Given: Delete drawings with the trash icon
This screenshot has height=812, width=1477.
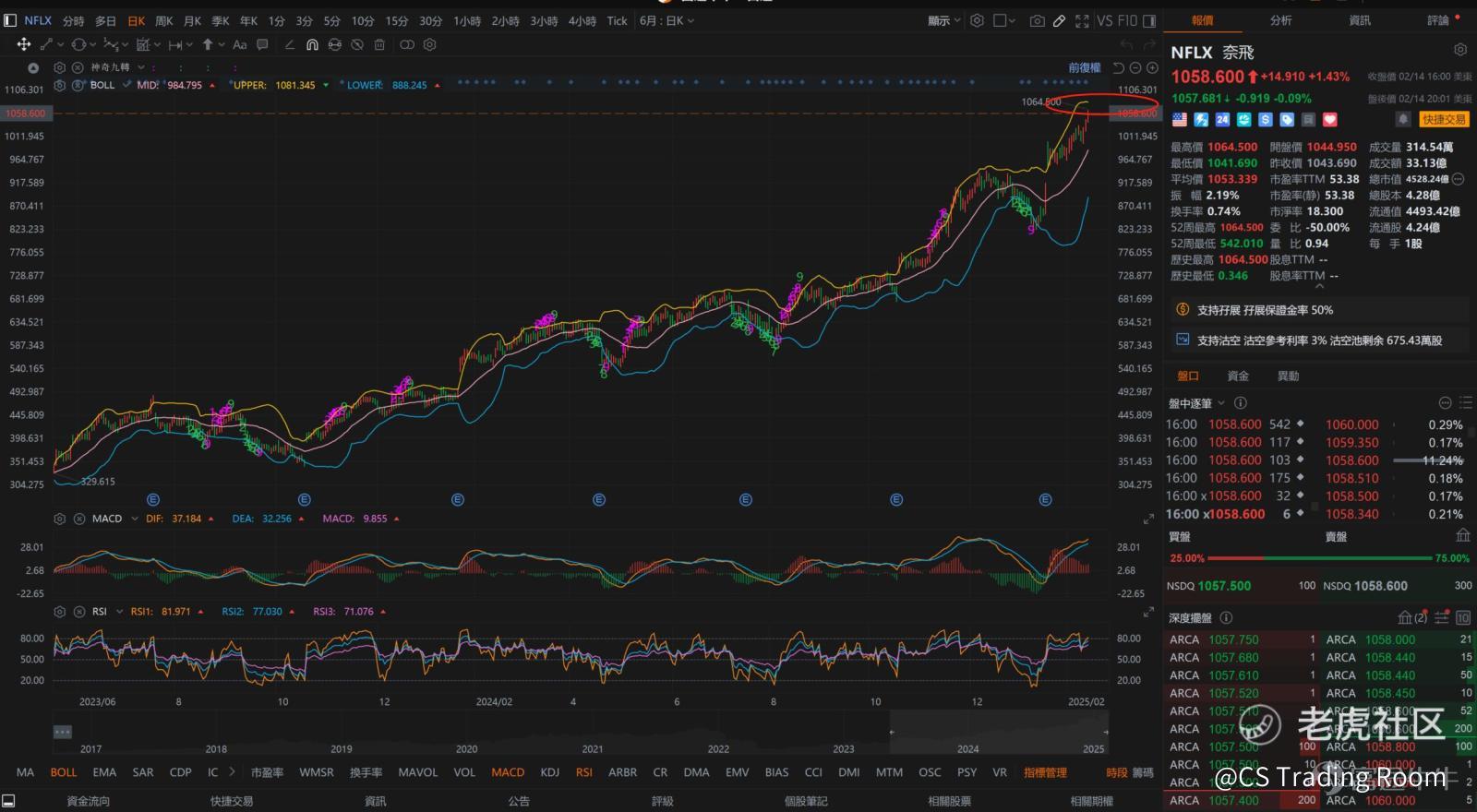Looking at the screenshot, I should pyautogui.click(x=379, y=44).
